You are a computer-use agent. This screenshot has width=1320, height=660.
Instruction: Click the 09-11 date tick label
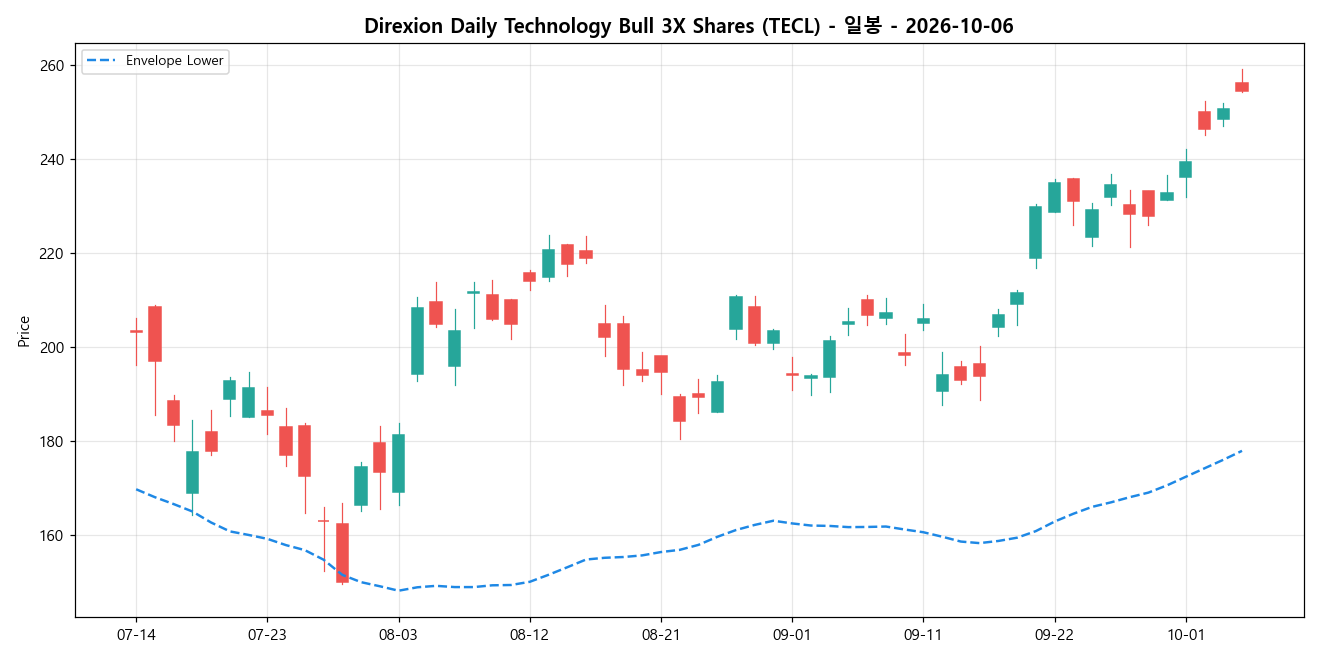point(923,634)
